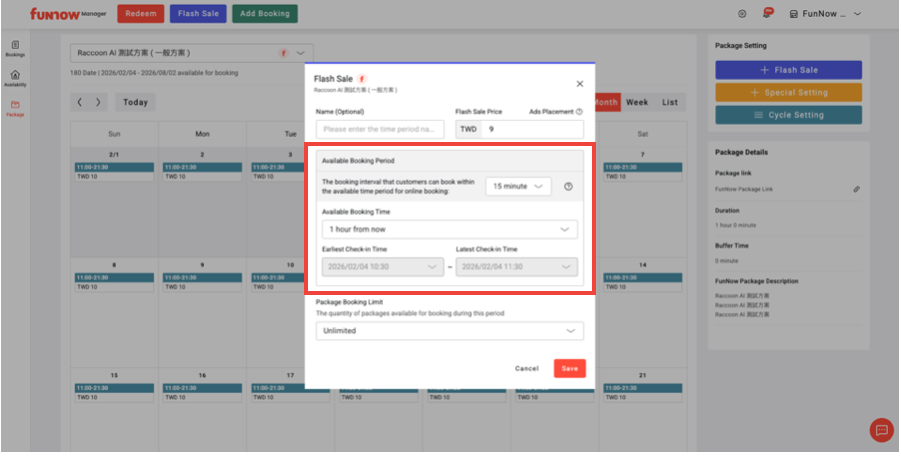
Task: Switch to the List view tab
Action: 669,102
